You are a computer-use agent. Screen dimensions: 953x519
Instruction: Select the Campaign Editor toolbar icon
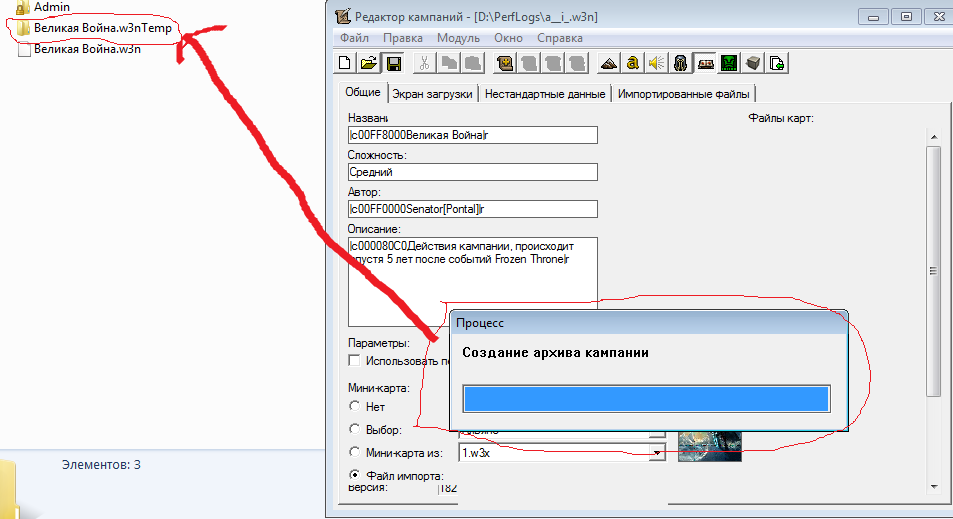[705, 63]
